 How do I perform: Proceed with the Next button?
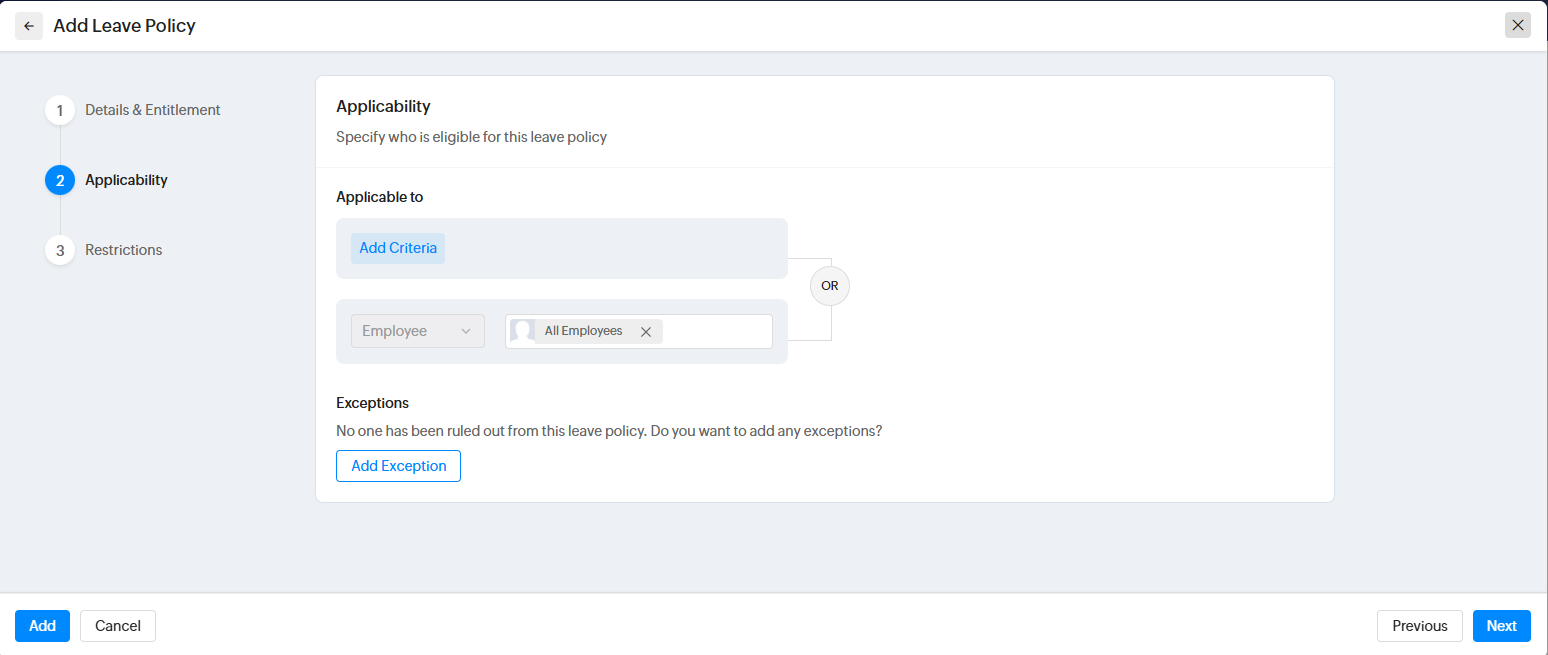(1501, 626)
